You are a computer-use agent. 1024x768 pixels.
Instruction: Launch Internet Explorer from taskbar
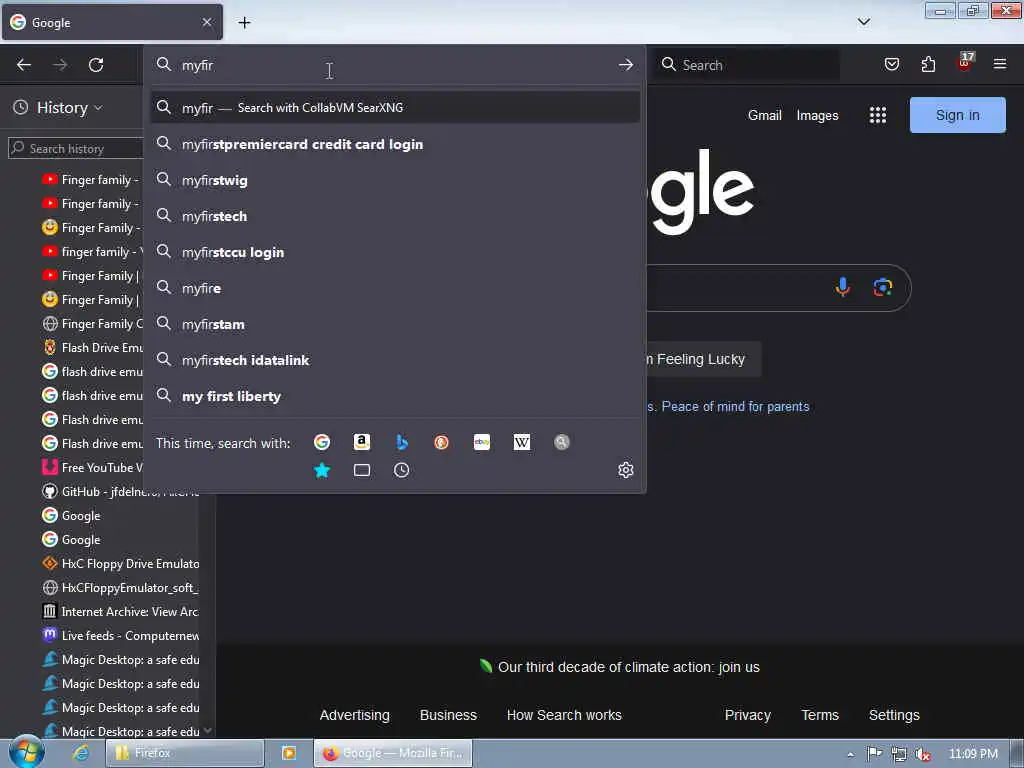pos(81,753)
